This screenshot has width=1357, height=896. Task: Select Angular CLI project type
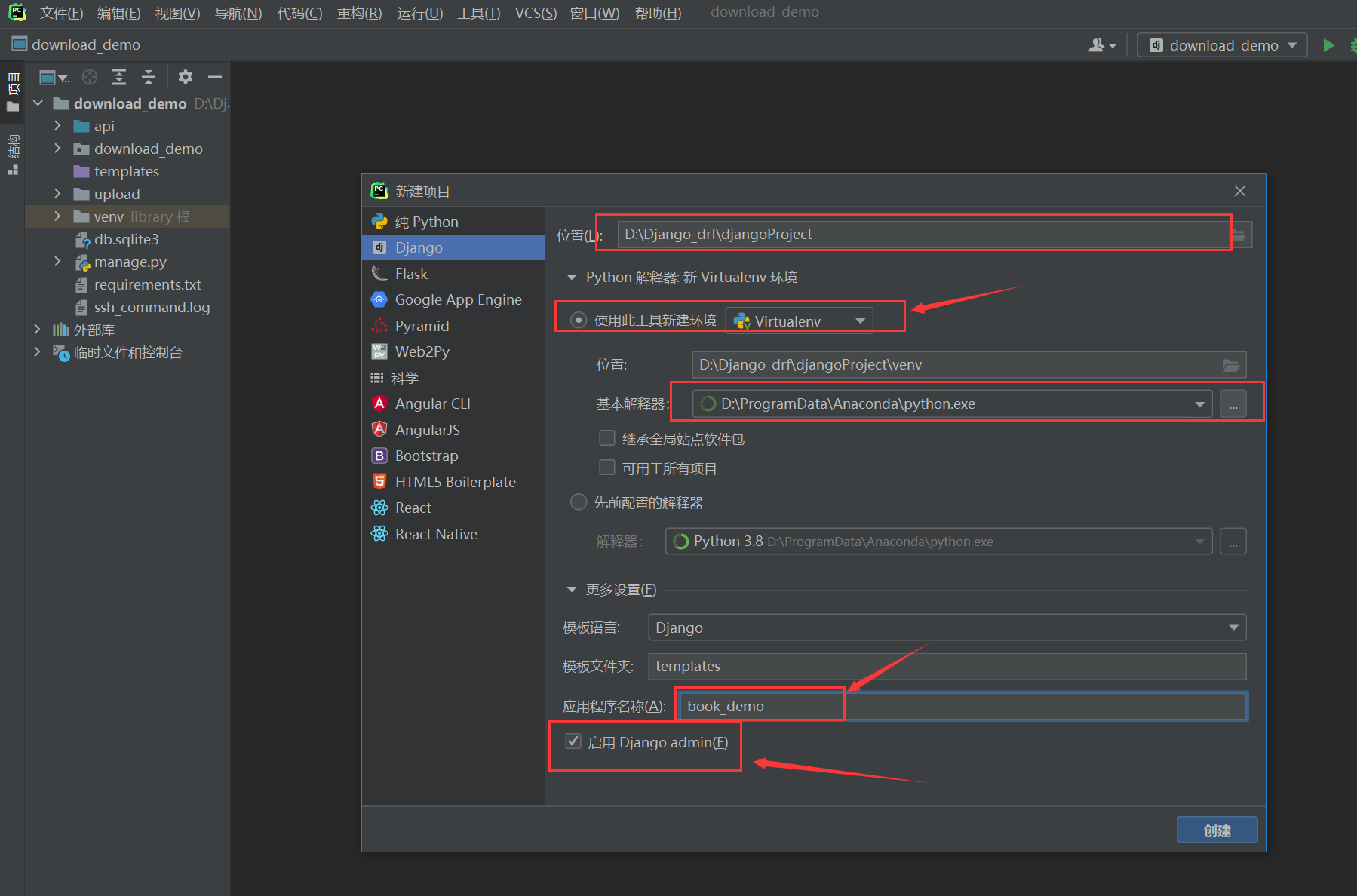tap(453, 404)
